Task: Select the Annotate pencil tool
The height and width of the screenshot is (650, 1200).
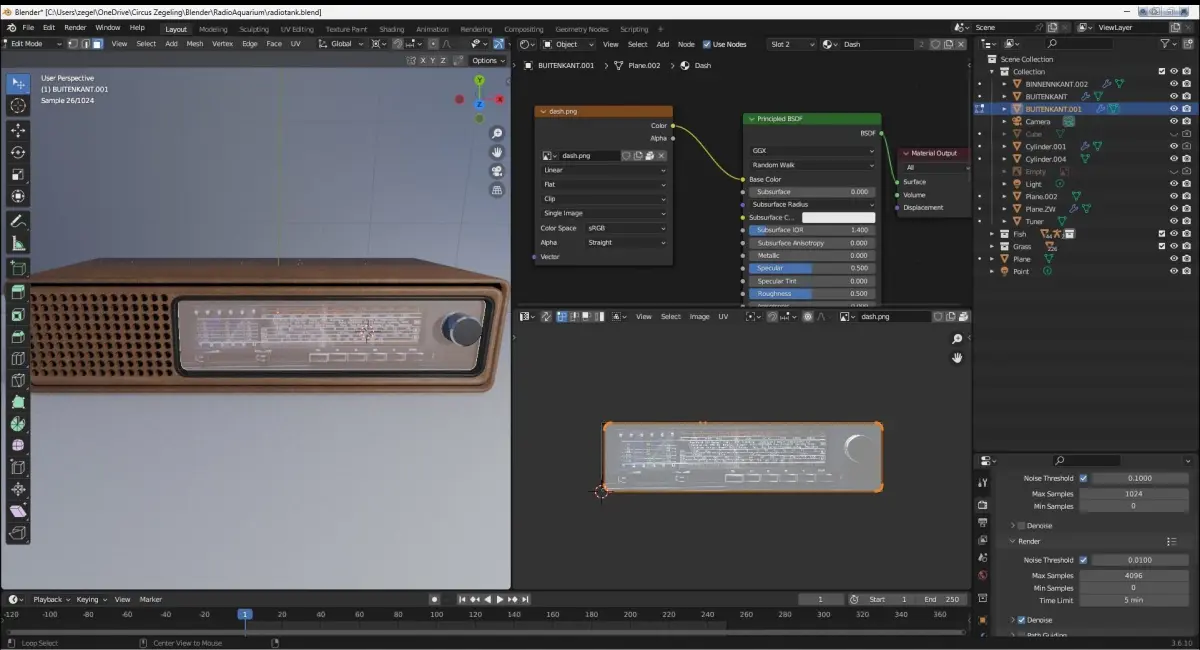Action: pos(18,221)
